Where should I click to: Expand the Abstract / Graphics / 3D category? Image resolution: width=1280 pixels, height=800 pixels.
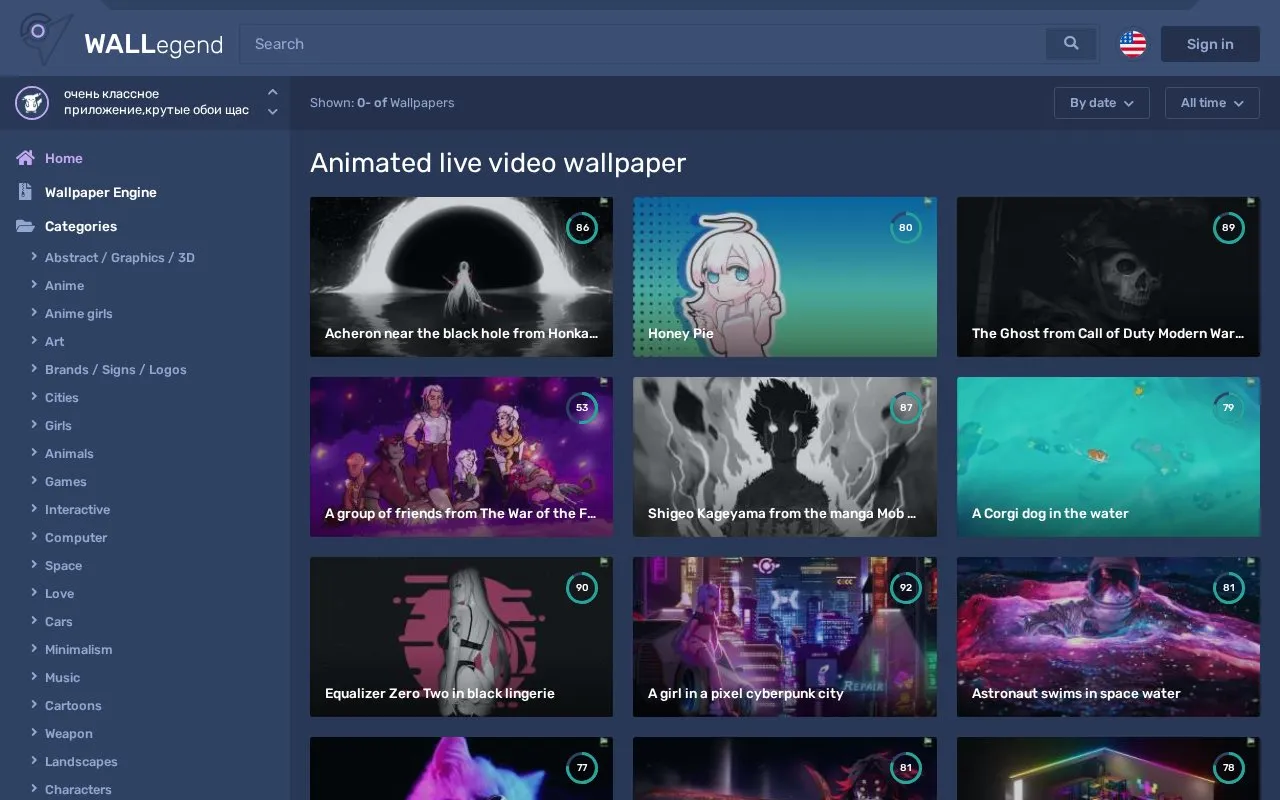34,257
